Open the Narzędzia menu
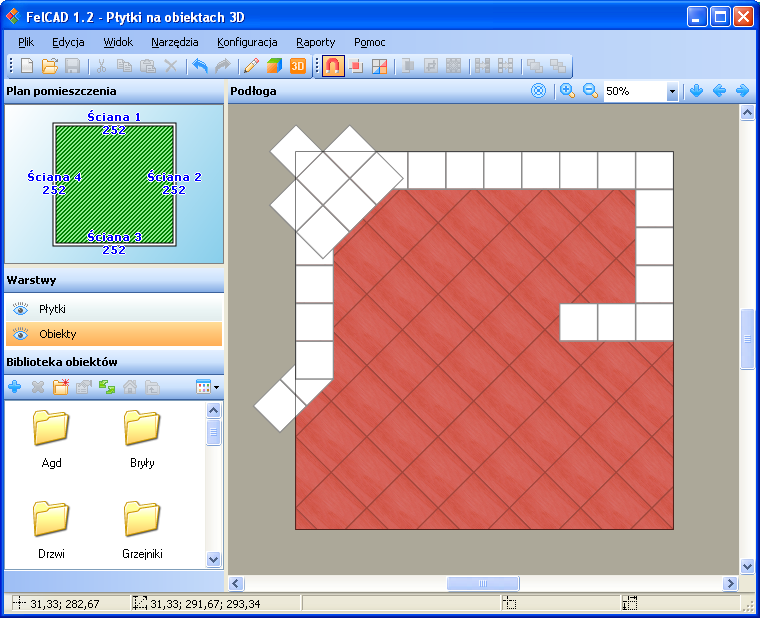The height and width of the screenshot is (618, 760). point(175,42)
